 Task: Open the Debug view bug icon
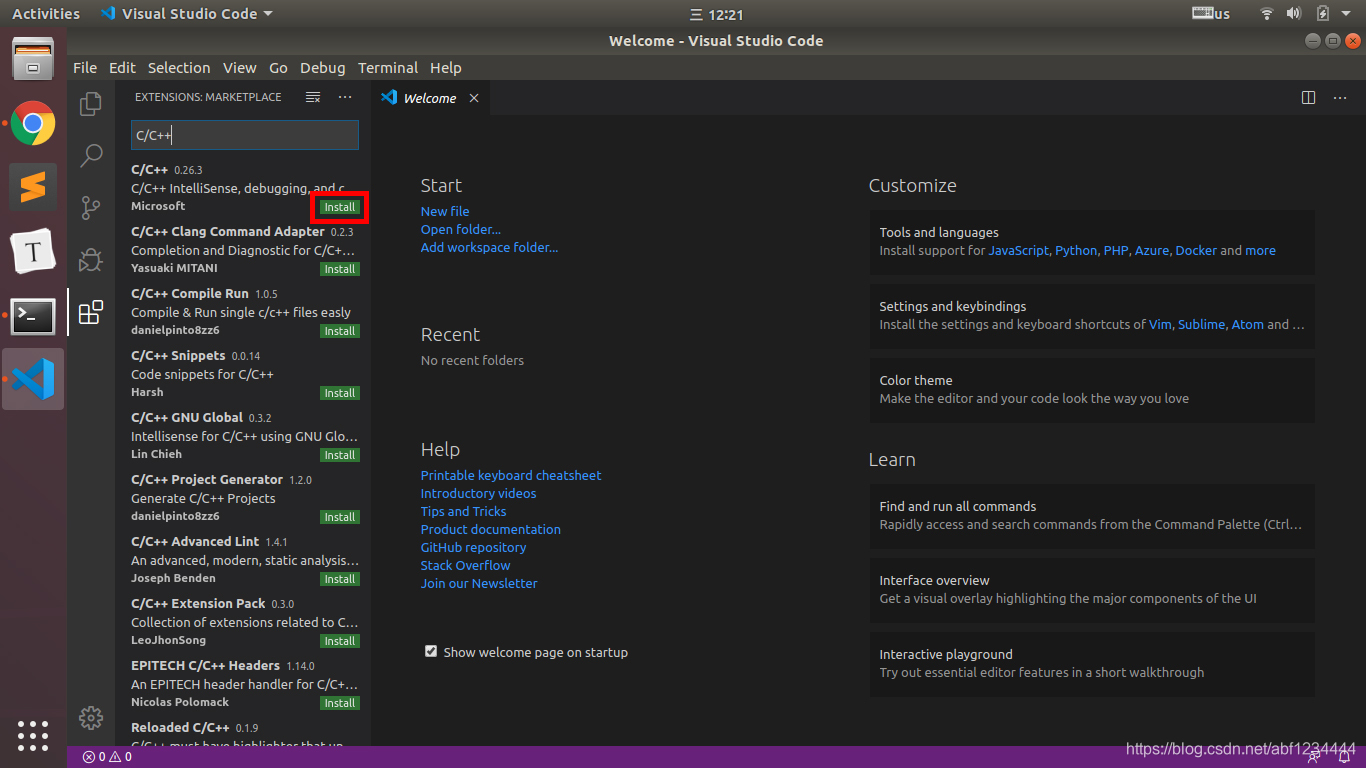tap(91, 260)
